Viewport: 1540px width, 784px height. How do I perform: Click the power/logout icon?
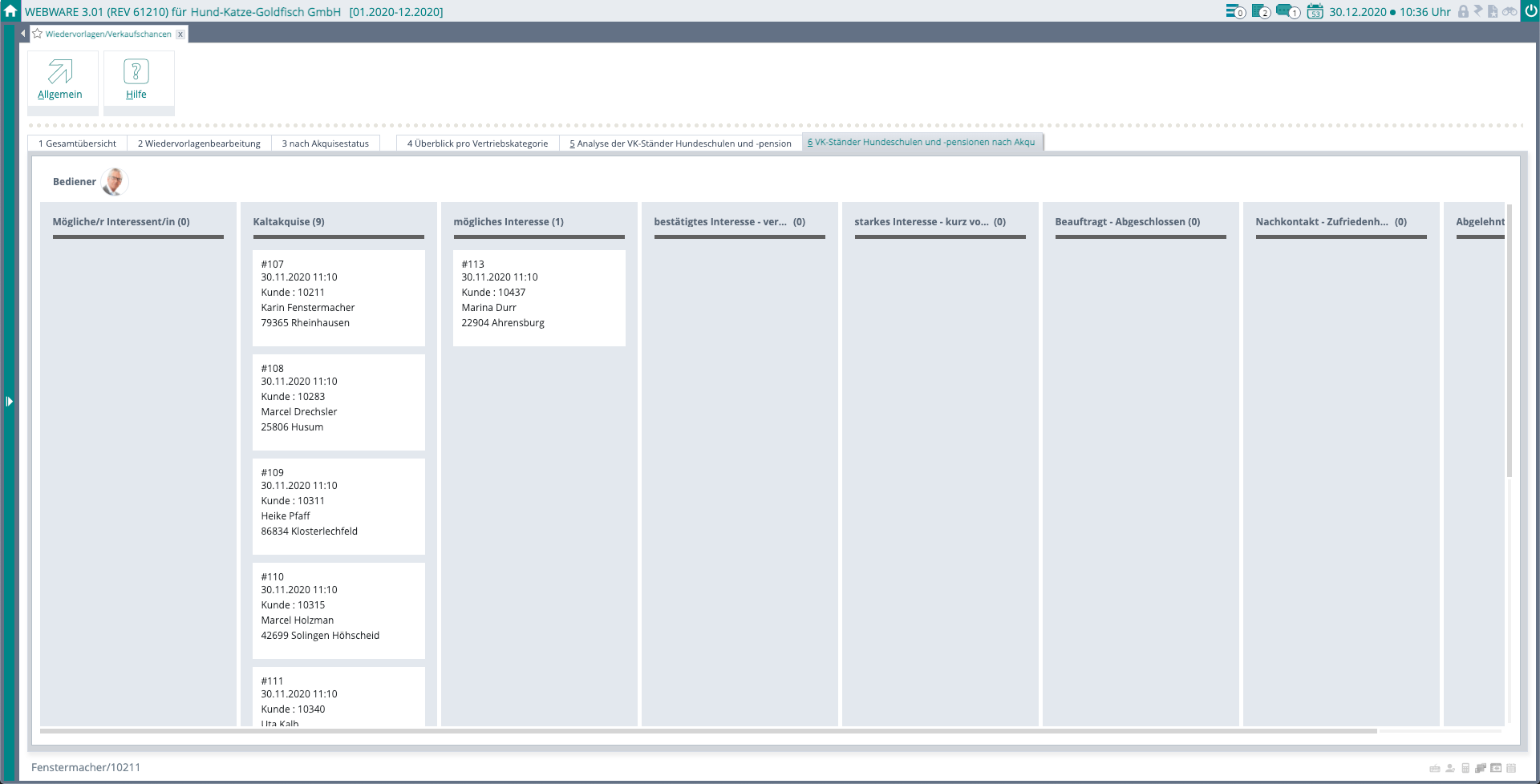(x=1530, y=11)
